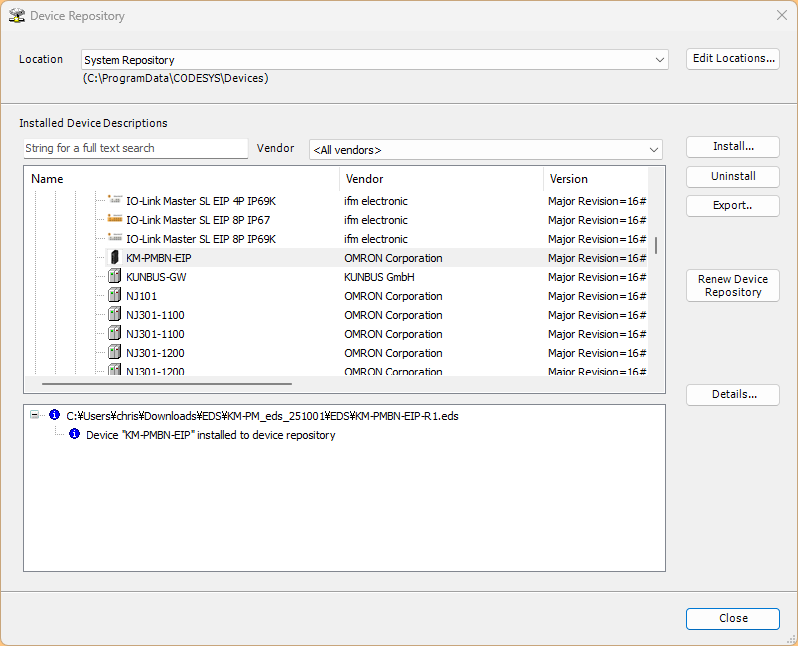Click the Device Repository title bar icon
Image resolution: width=798 pixels, height=646 pixels.
(16, 16)
